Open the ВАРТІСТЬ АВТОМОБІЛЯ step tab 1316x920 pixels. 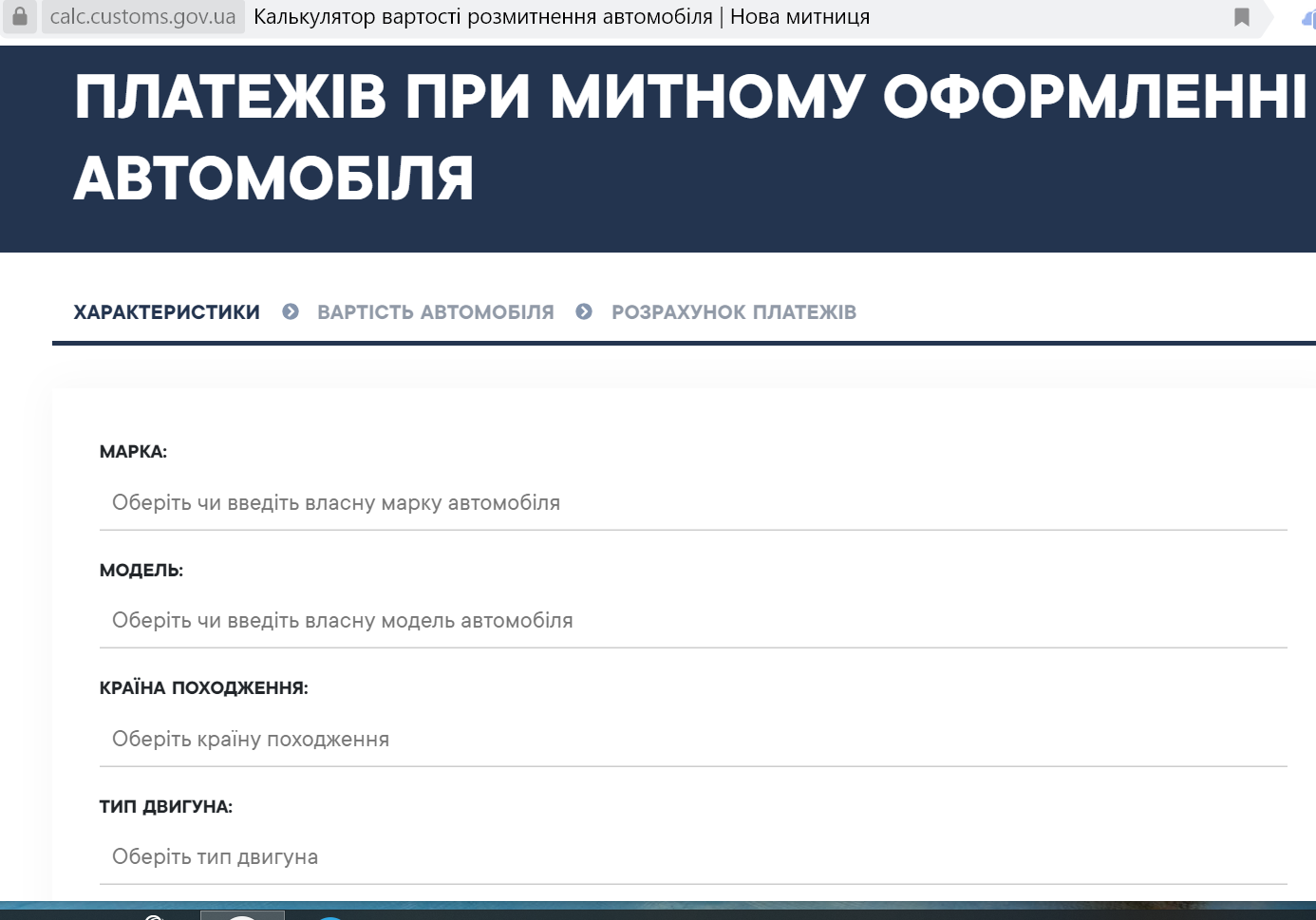[435, 312]
